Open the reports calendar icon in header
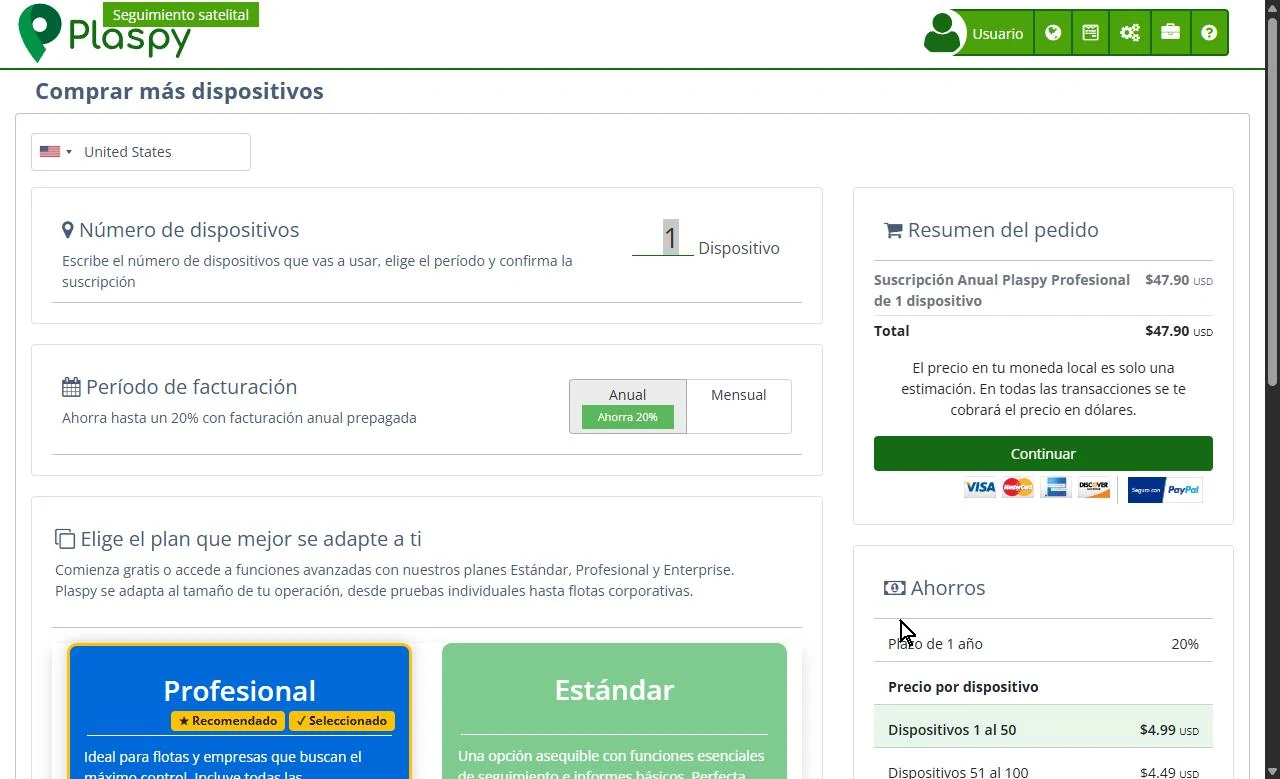Viewport: 1280px width, 779px height. click(x=1091, y=33)
